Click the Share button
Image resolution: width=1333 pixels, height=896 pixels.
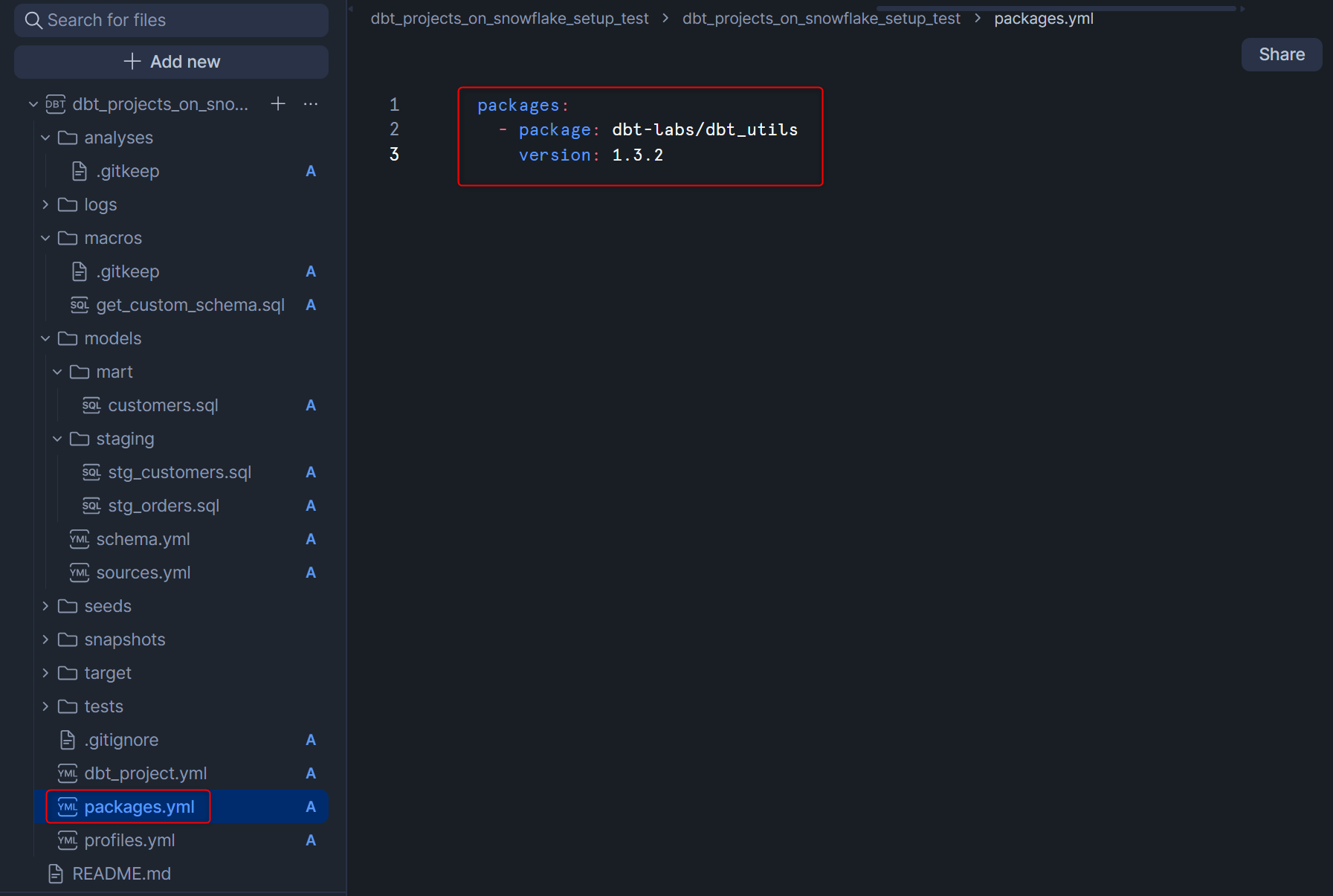1281,54
